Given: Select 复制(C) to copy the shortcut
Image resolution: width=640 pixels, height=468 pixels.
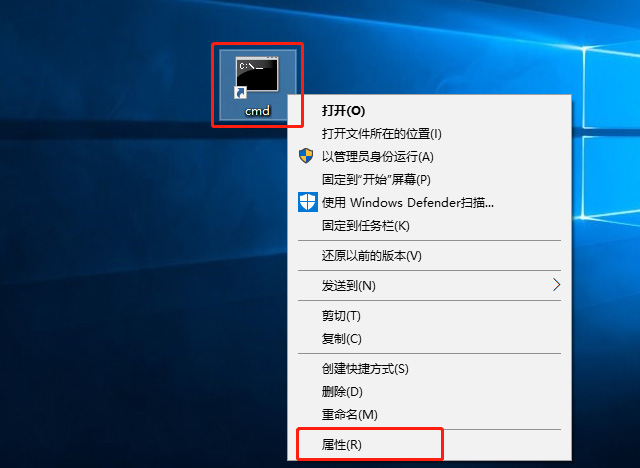Looking at the screenshot, I should [x=341, y=338].
